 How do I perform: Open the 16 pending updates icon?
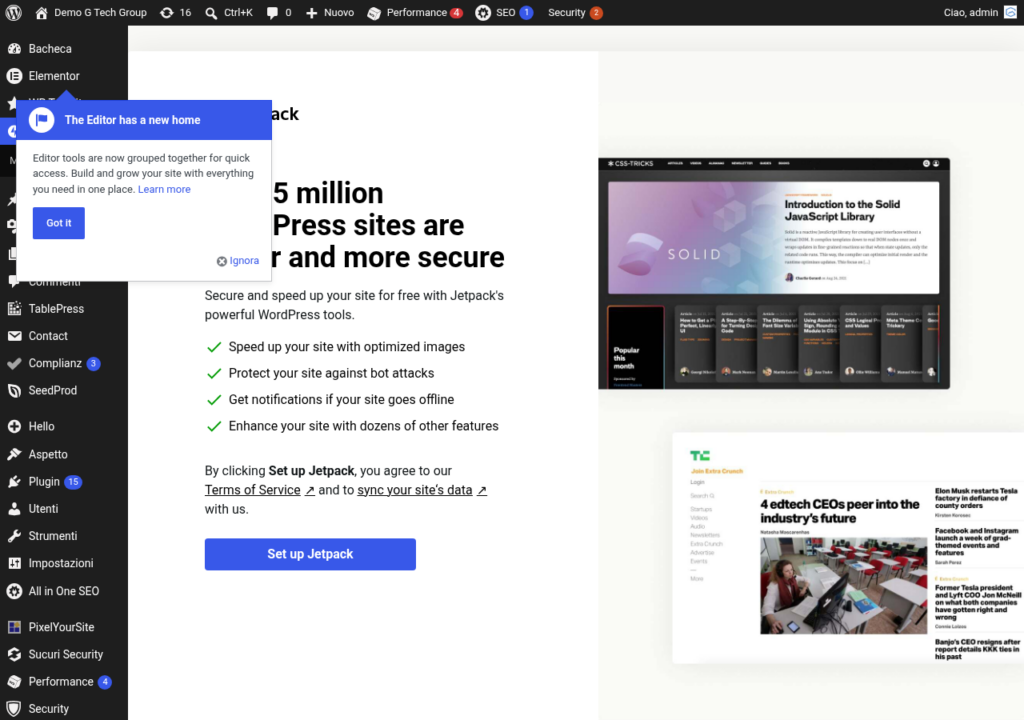click(x=176, y=12)
